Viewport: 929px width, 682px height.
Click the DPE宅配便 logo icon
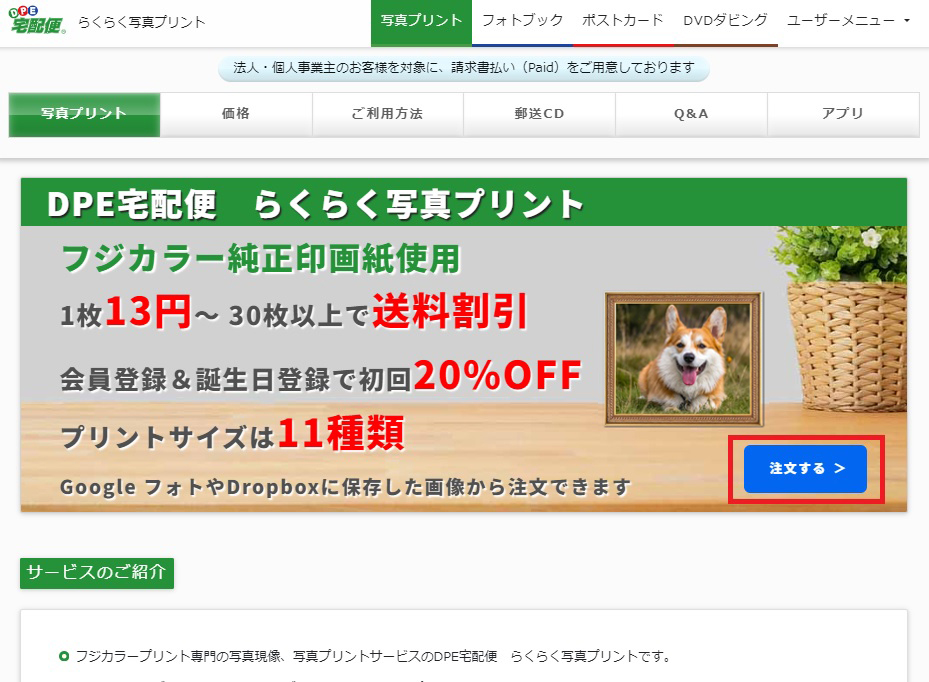(37, 20)
